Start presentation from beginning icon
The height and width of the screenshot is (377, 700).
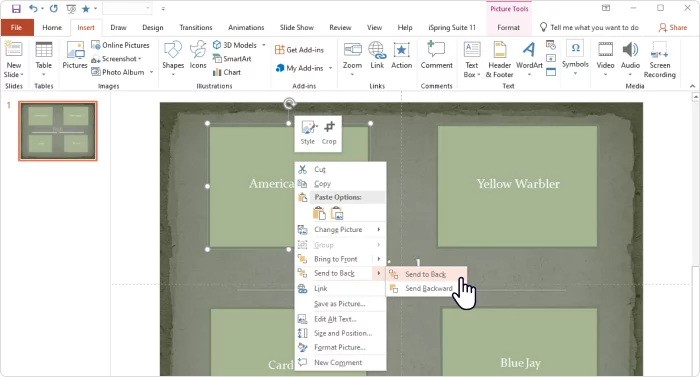tap(71, 8)
